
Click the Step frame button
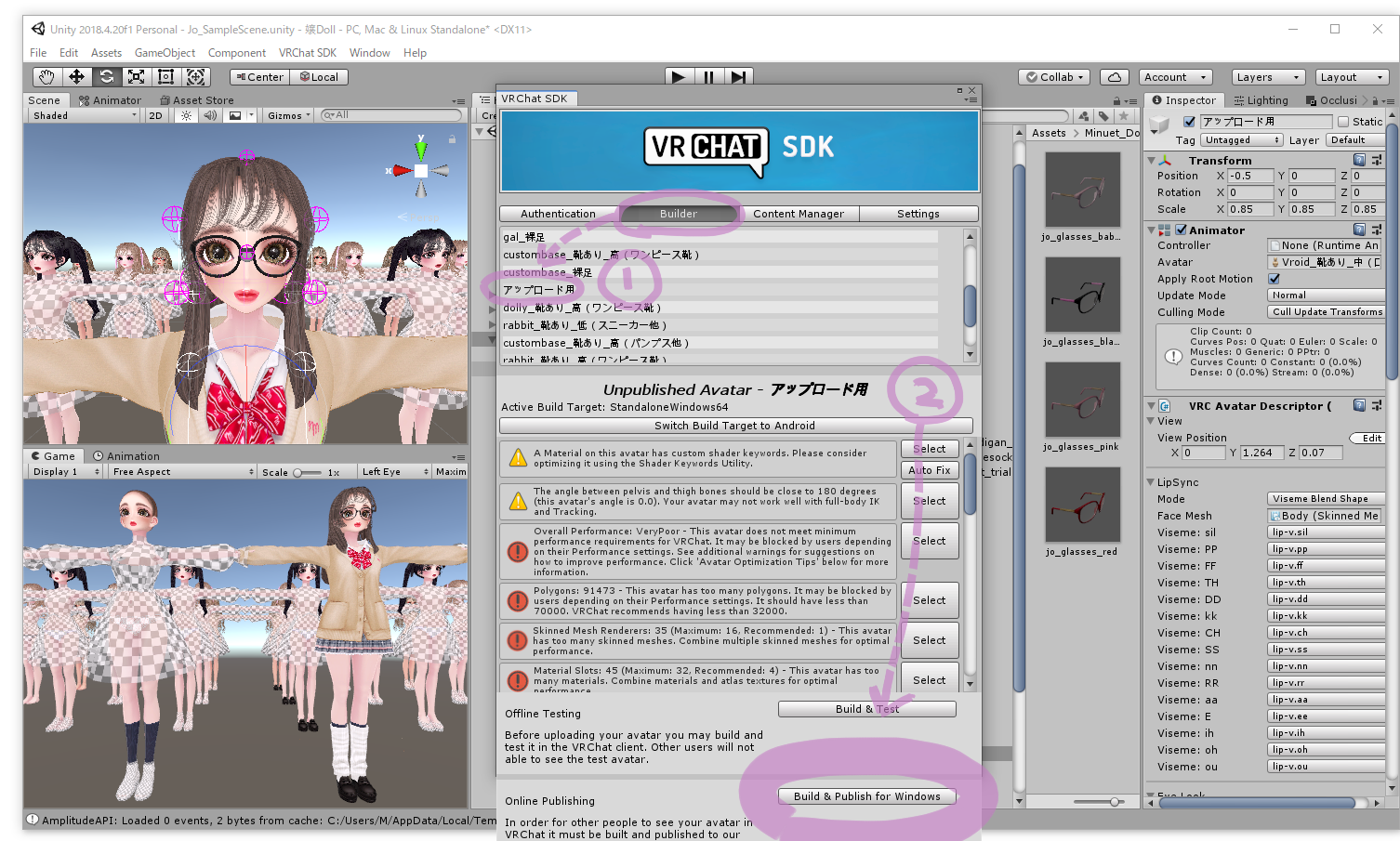pyautogui.click(x=738, y=77)
